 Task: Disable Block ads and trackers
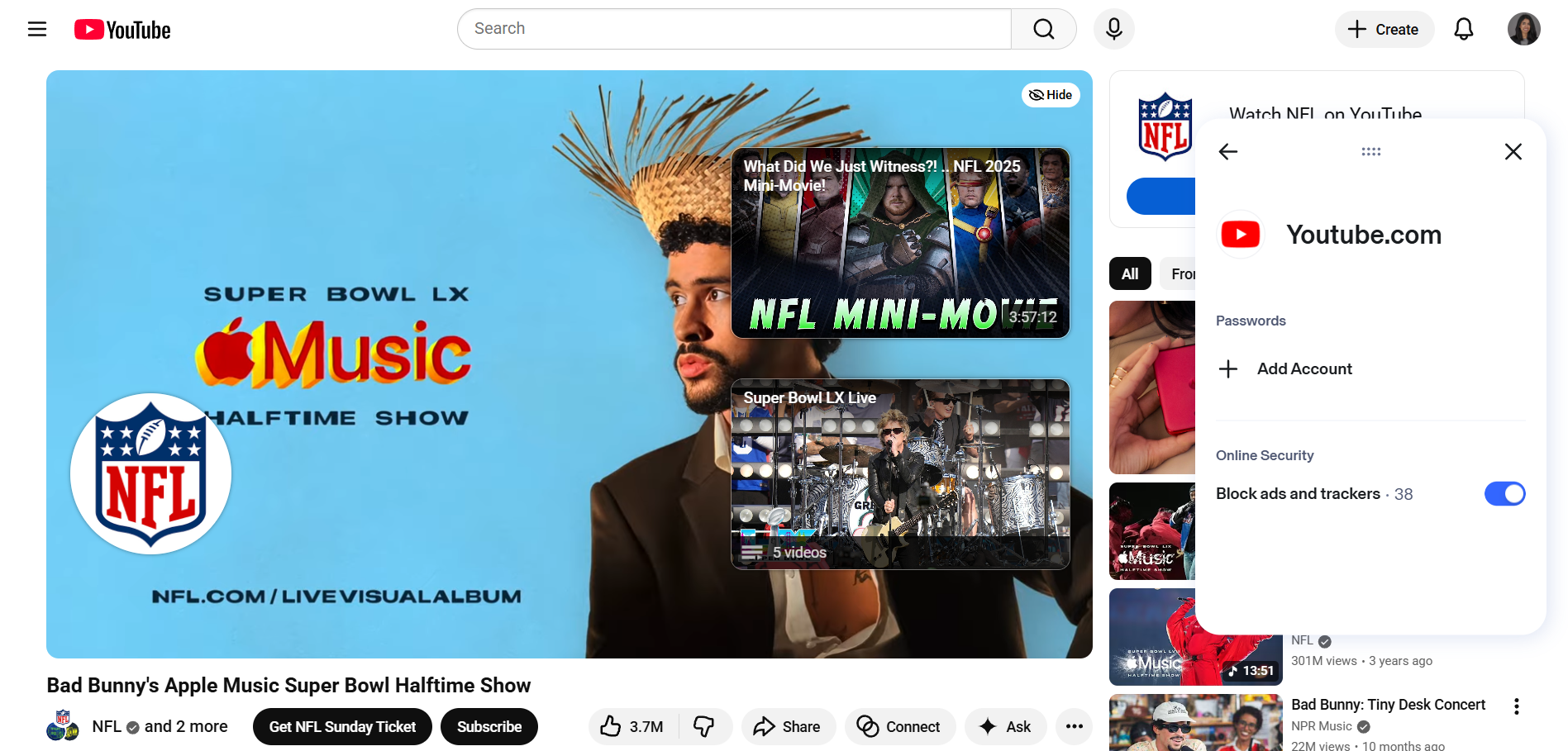point(1504,493)
